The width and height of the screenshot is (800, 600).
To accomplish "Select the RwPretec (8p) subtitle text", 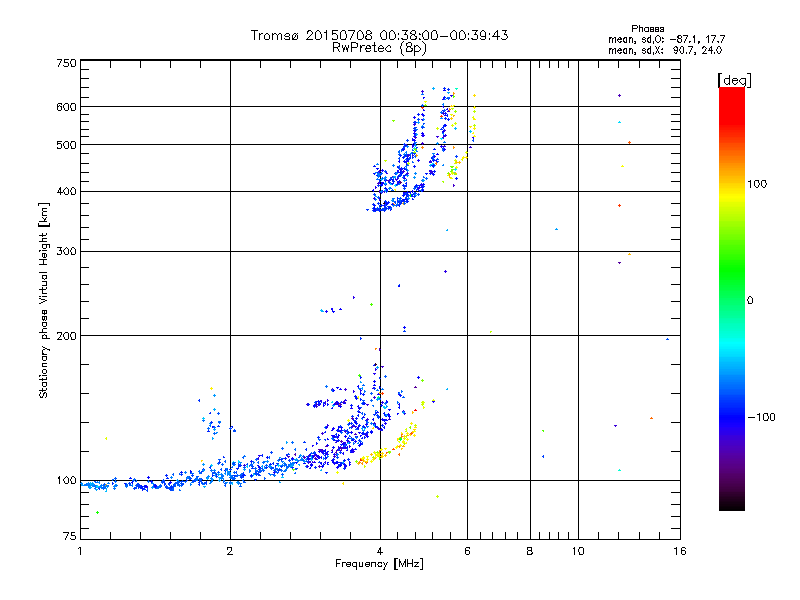I will tap(379, 47).
